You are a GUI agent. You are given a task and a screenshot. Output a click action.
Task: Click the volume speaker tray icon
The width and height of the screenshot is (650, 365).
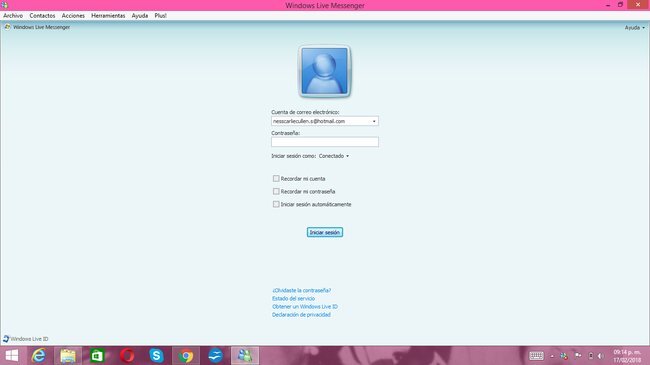click(x=601, y=356)
